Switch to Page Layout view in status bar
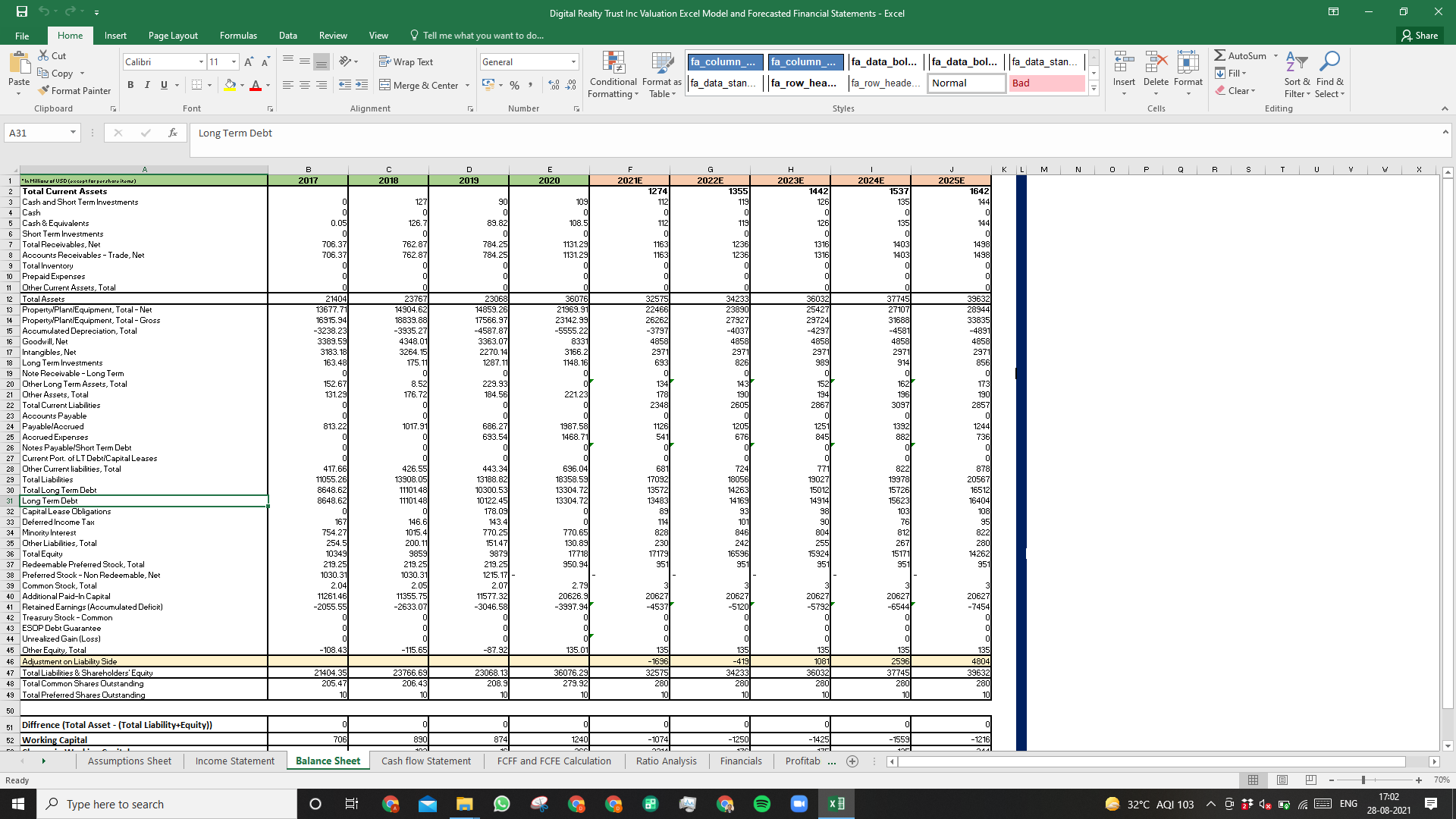 (1282, 780)
